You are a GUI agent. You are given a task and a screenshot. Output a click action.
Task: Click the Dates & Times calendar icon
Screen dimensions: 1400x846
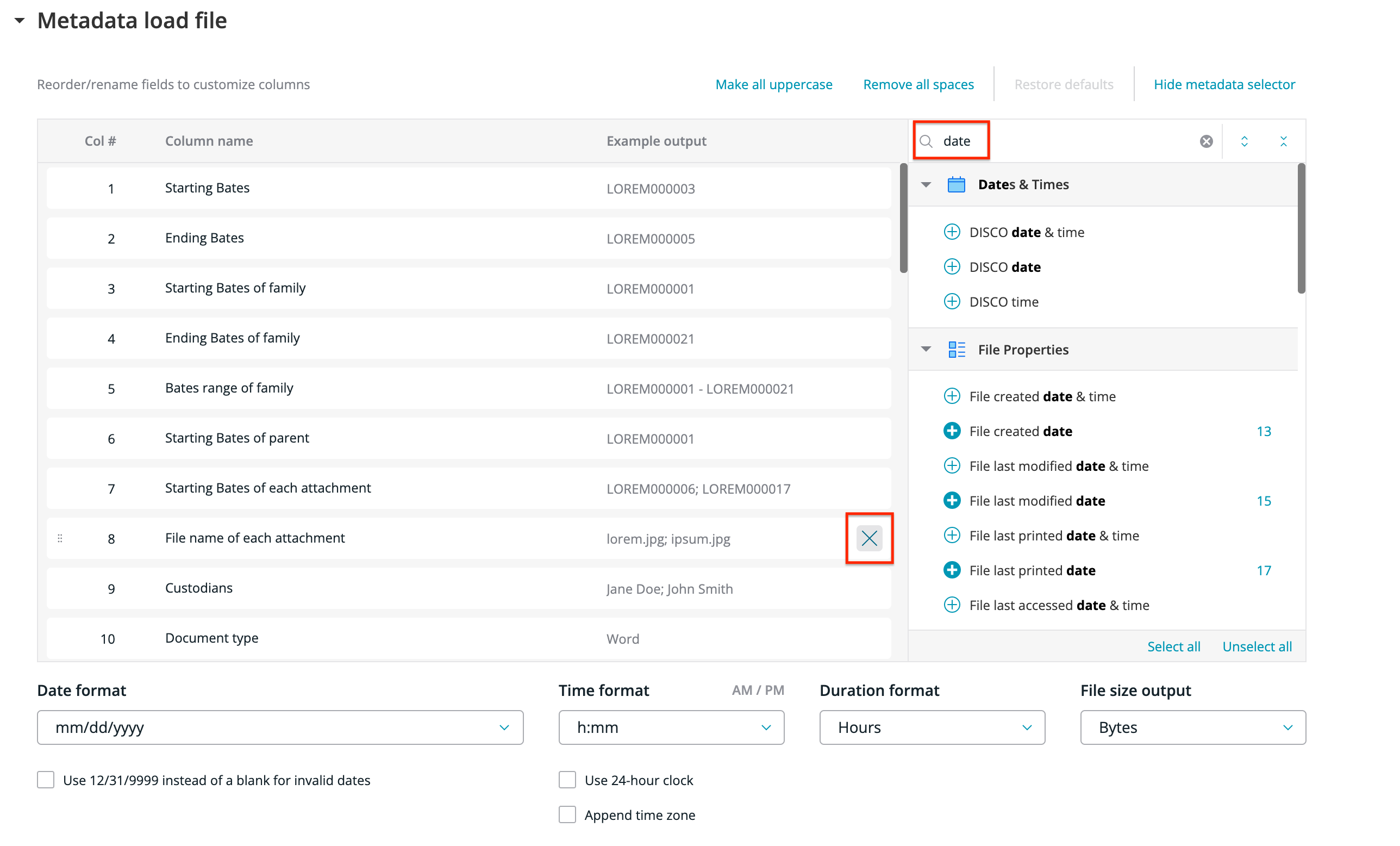957,184
